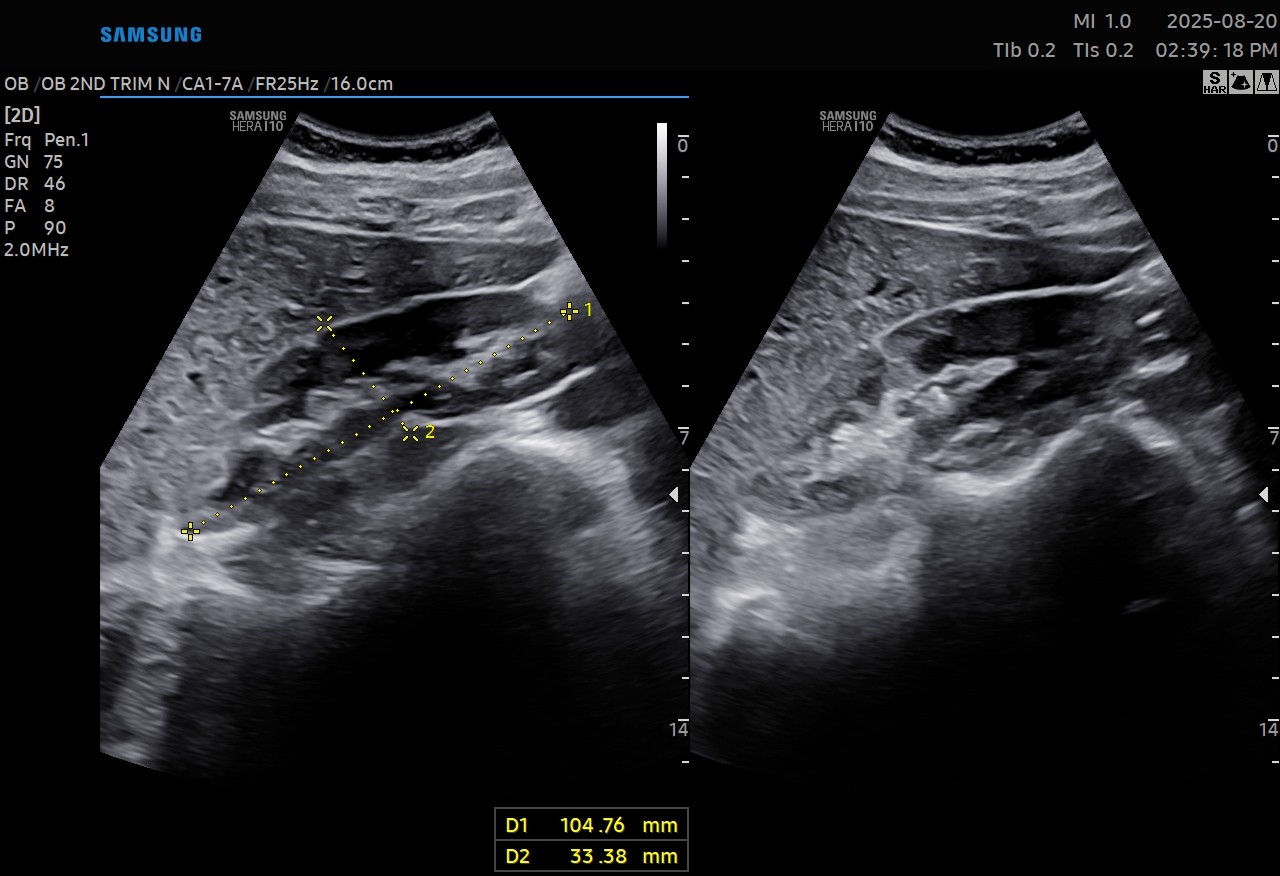
Task: Select caliper 1 upper-right plus marker
Action: pos(569,311)
